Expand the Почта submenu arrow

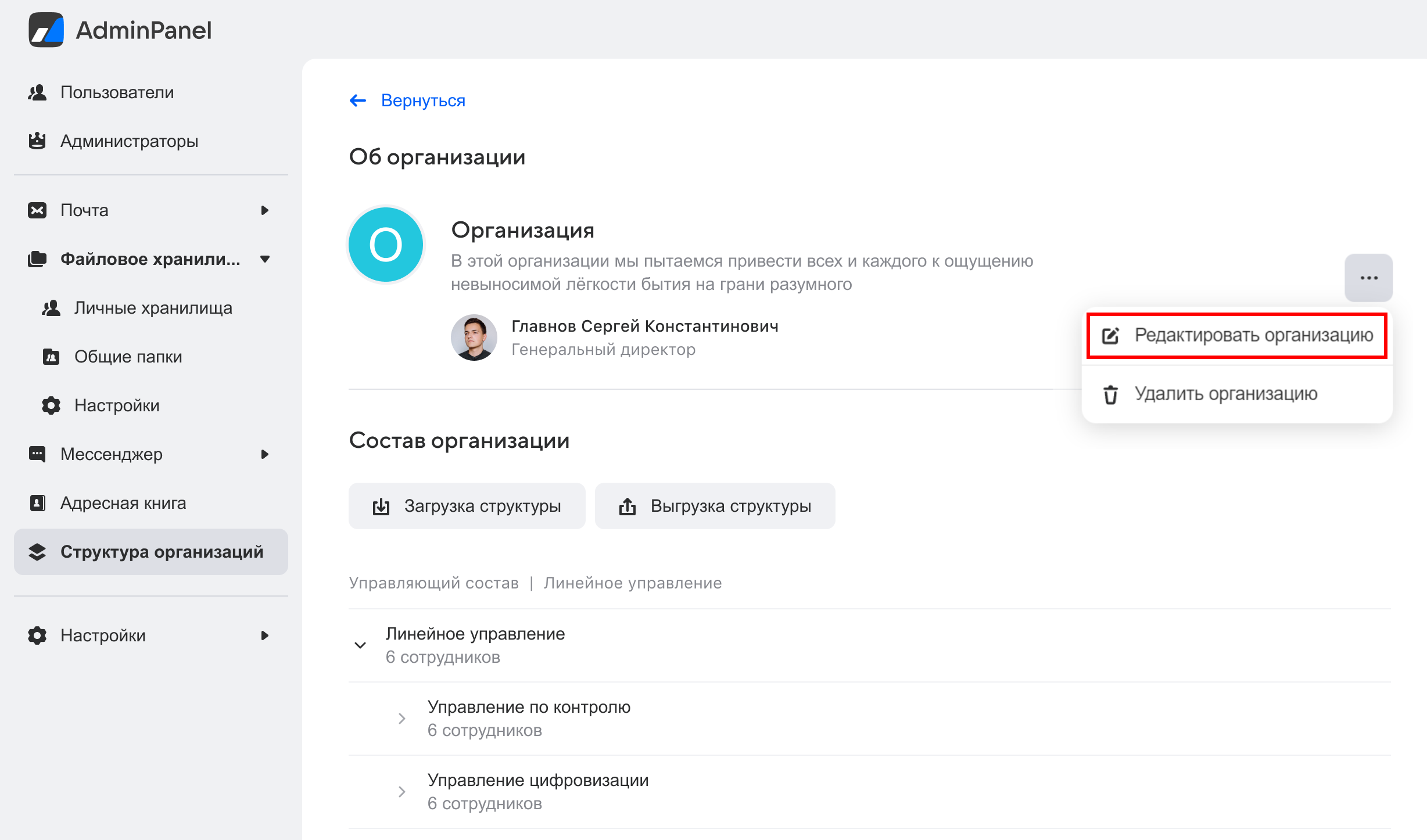(x=265, y=210)
